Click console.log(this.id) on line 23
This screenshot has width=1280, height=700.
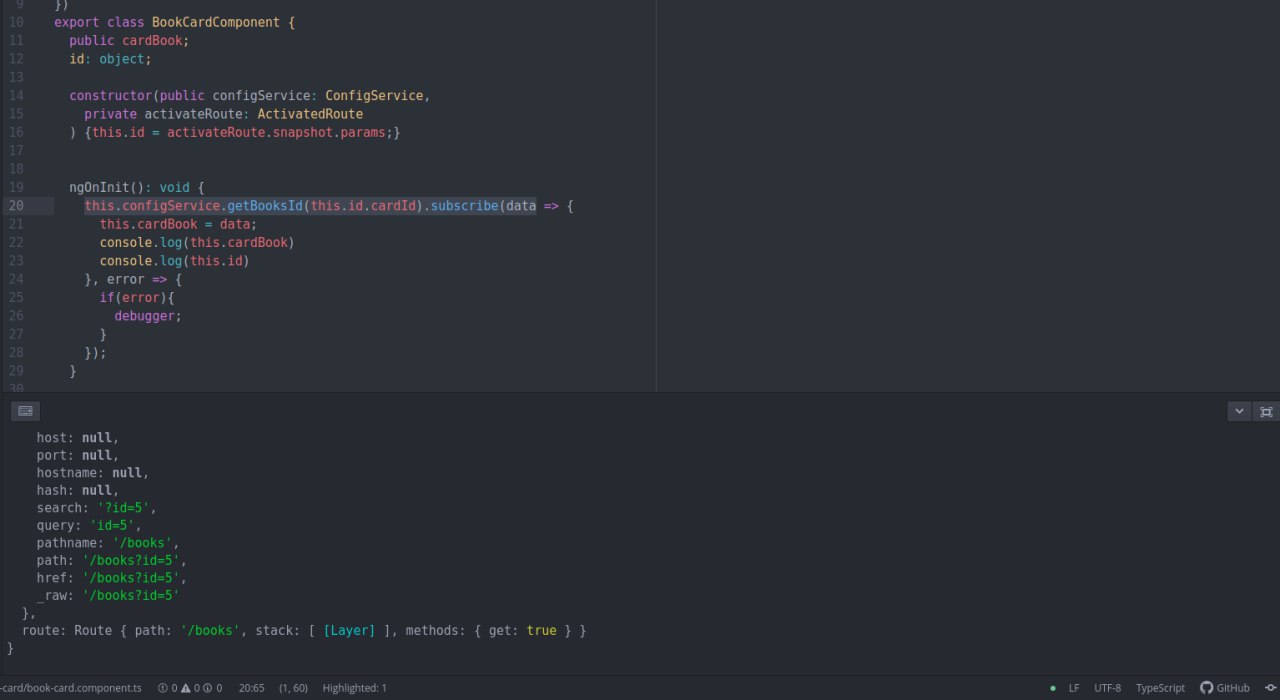point(174,261)
